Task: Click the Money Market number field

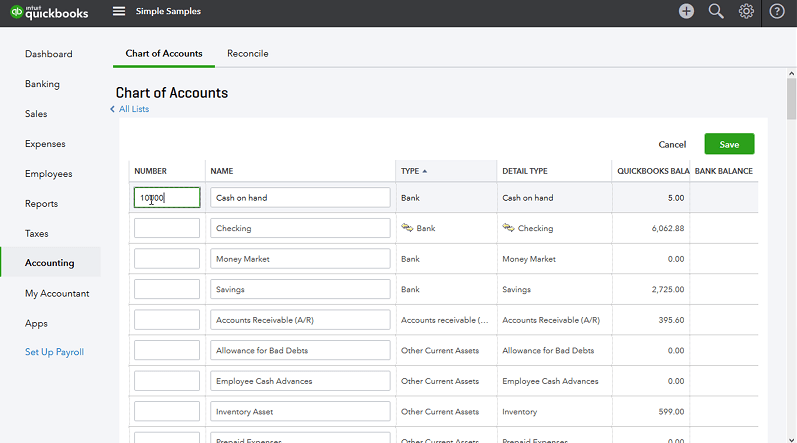Action: tap(167, 259)
